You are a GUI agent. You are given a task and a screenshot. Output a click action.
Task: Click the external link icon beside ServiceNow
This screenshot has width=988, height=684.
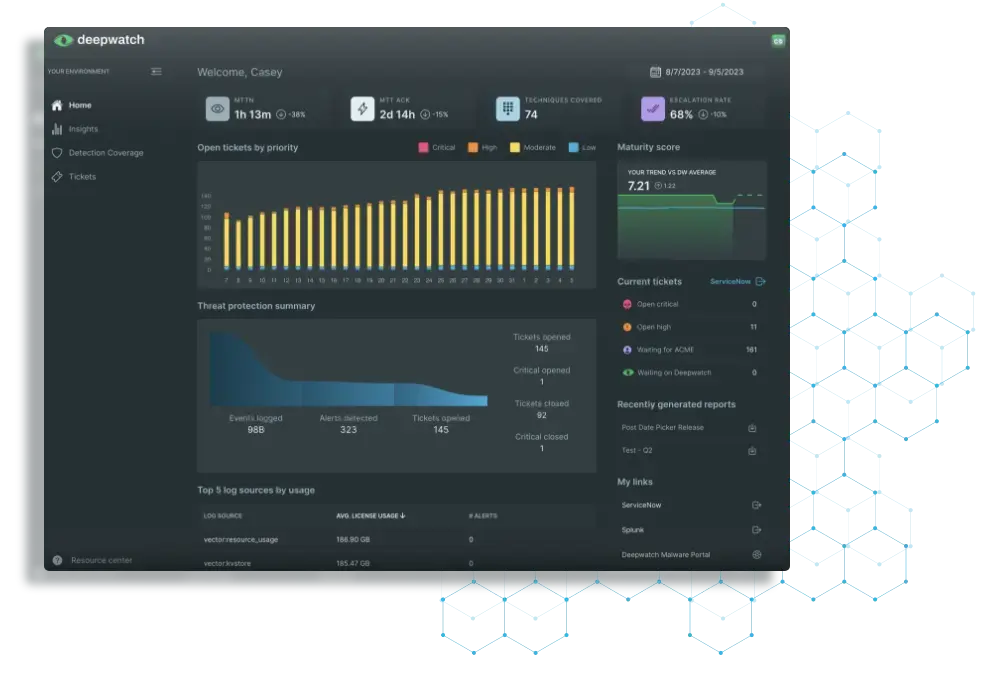point(761,282)
